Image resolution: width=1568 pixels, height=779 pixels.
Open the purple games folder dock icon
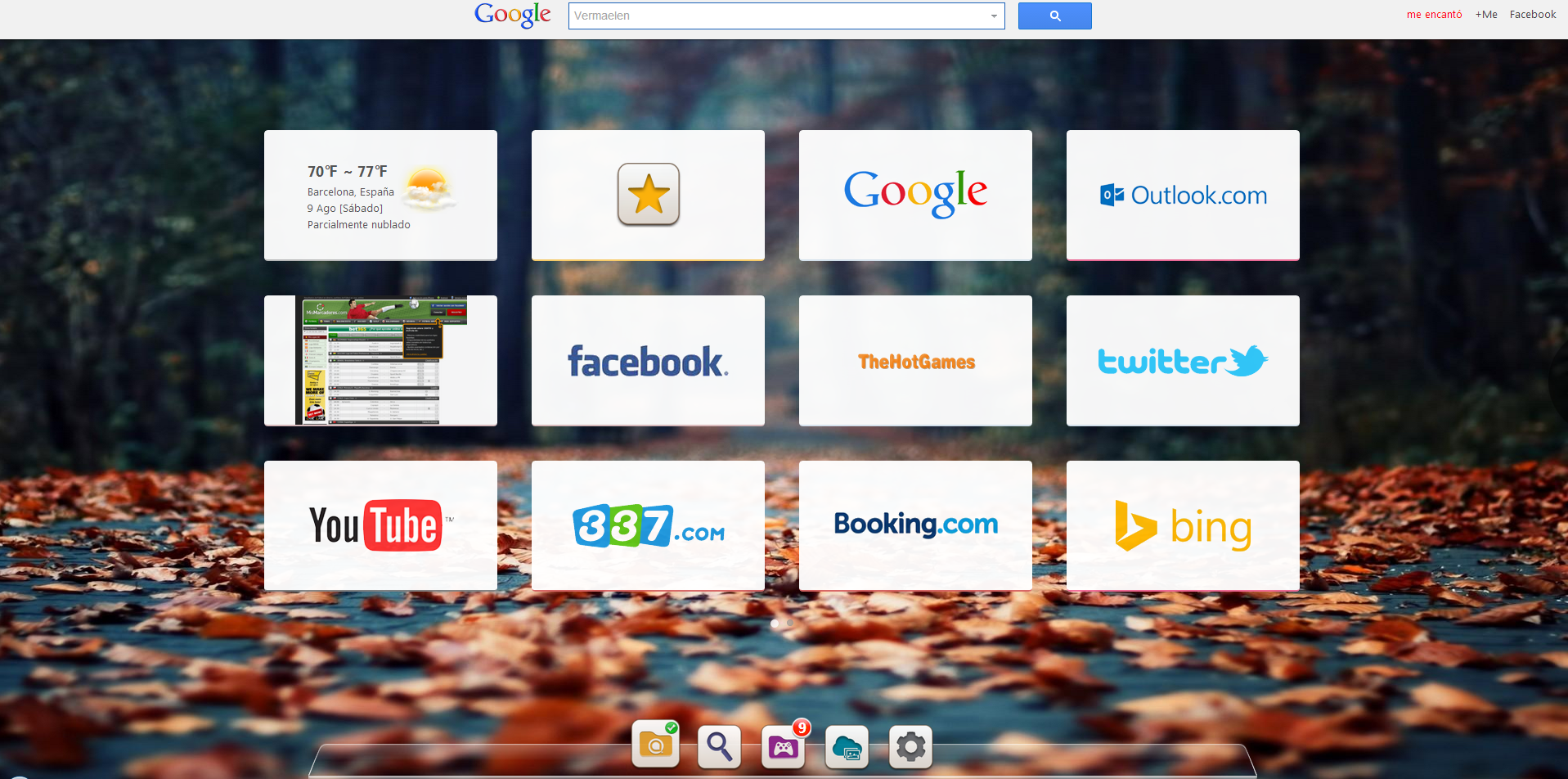coord(784,746)
